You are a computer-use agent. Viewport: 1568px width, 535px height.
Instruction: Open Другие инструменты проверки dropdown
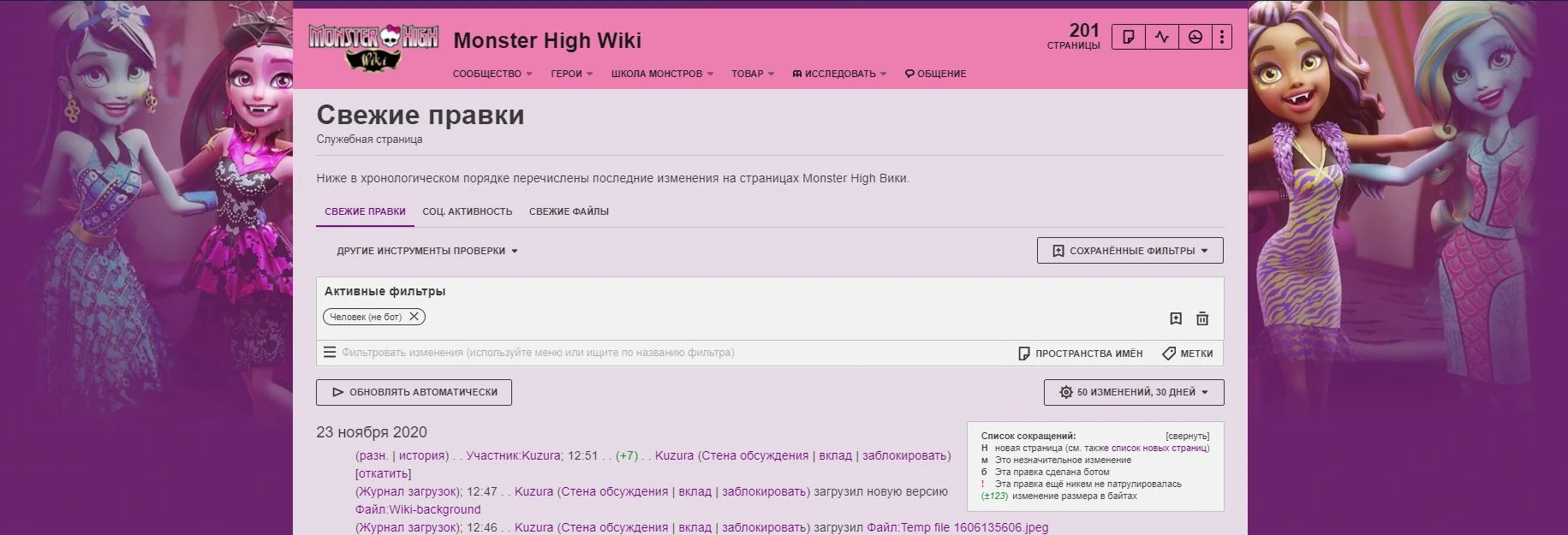click(427, 251)
